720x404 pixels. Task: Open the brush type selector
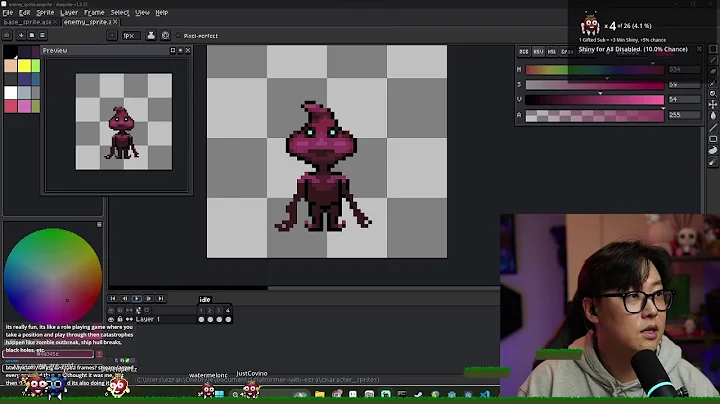click(112, 36)
